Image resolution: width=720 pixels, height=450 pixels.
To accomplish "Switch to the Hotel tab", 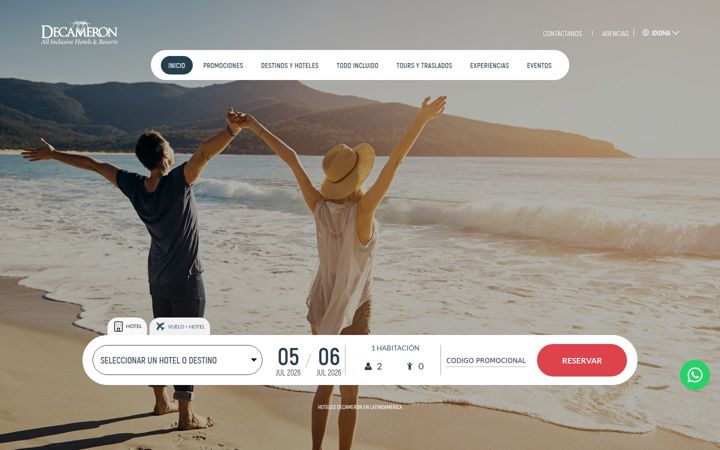I will pos(127,326).
